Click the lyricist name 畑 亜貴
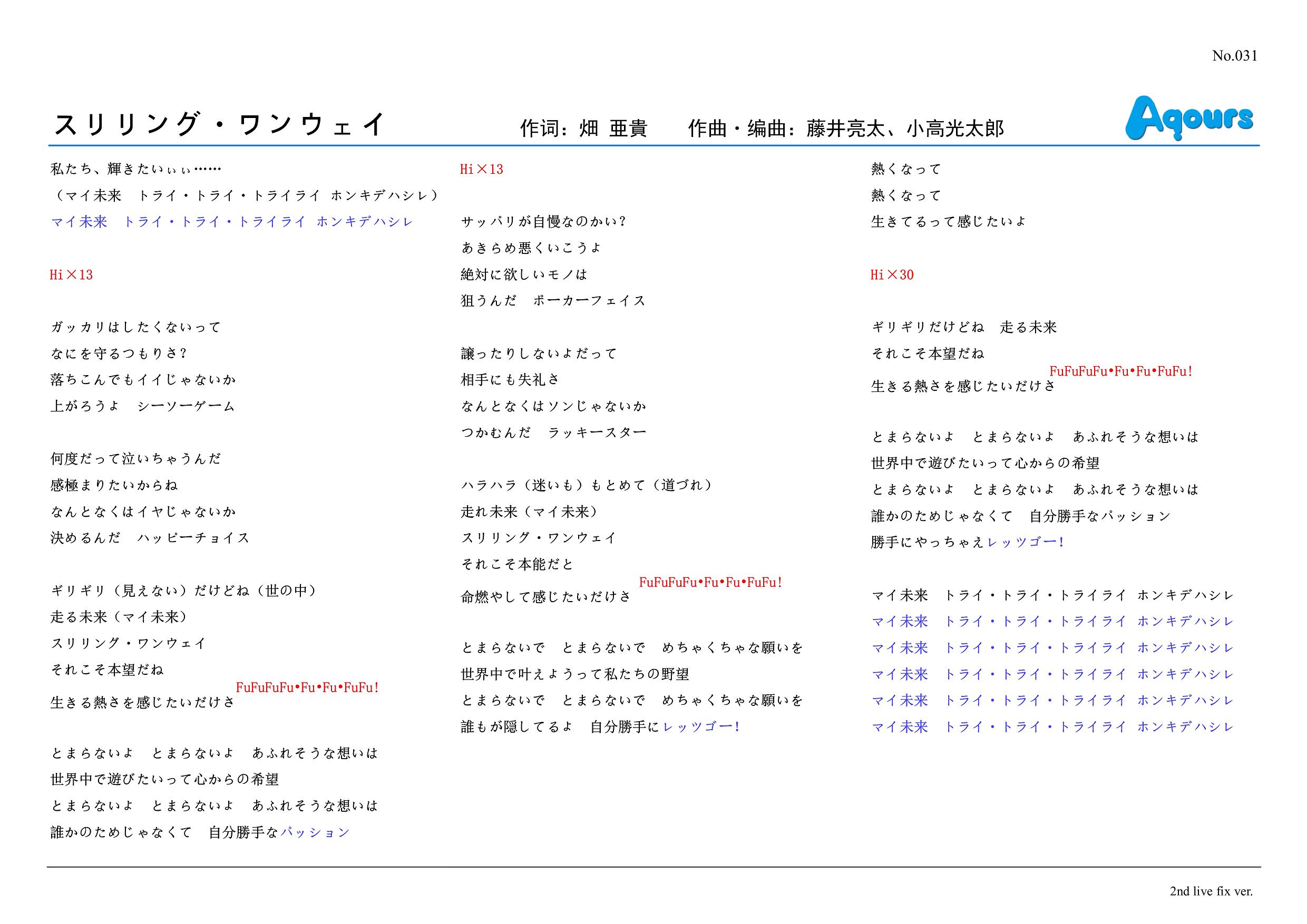The width and height of the screenshot is (1307, 924). click(x=612, y=129)
